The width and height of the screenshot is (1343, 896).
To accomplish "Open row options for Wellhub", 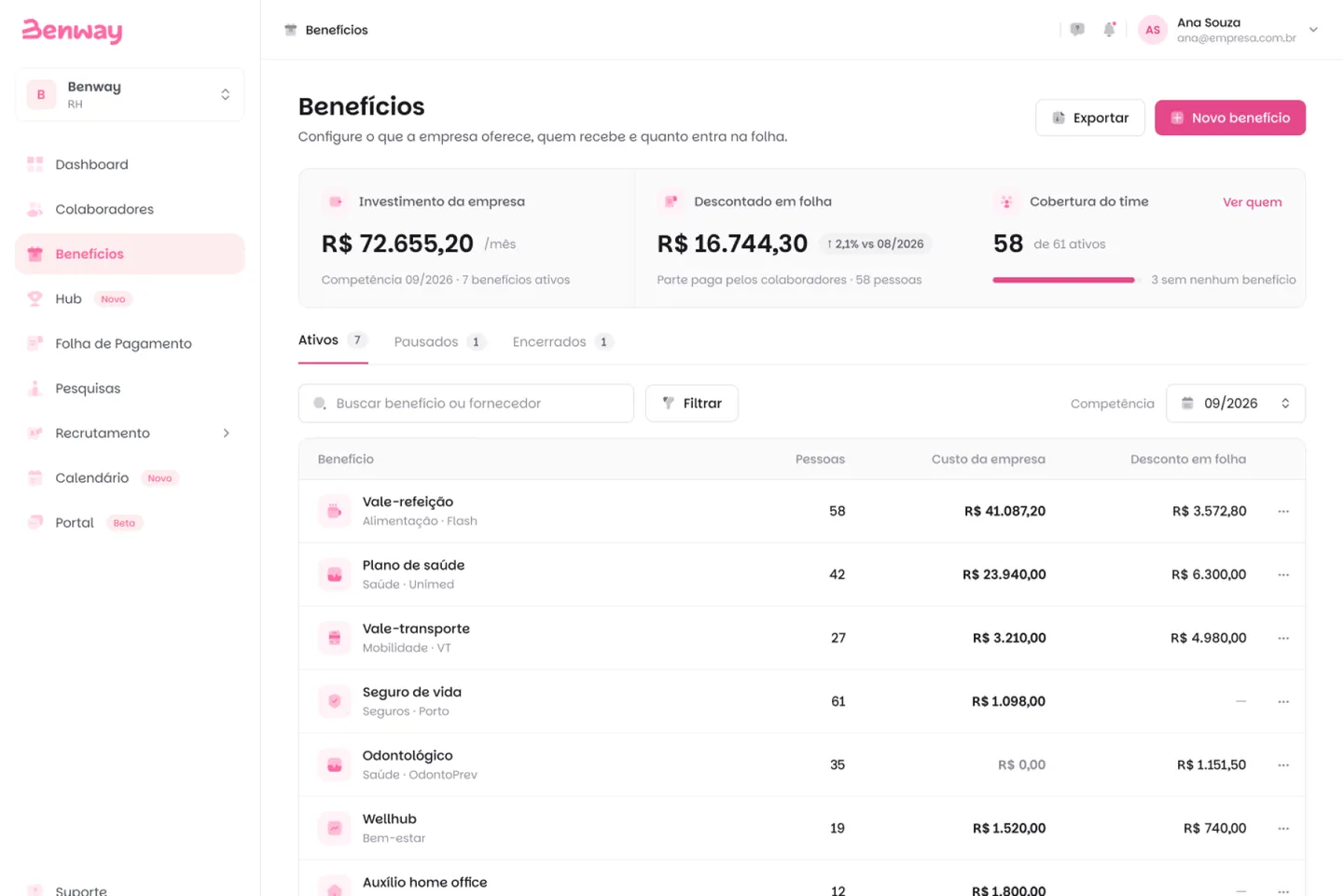I will coord(1283,828).
